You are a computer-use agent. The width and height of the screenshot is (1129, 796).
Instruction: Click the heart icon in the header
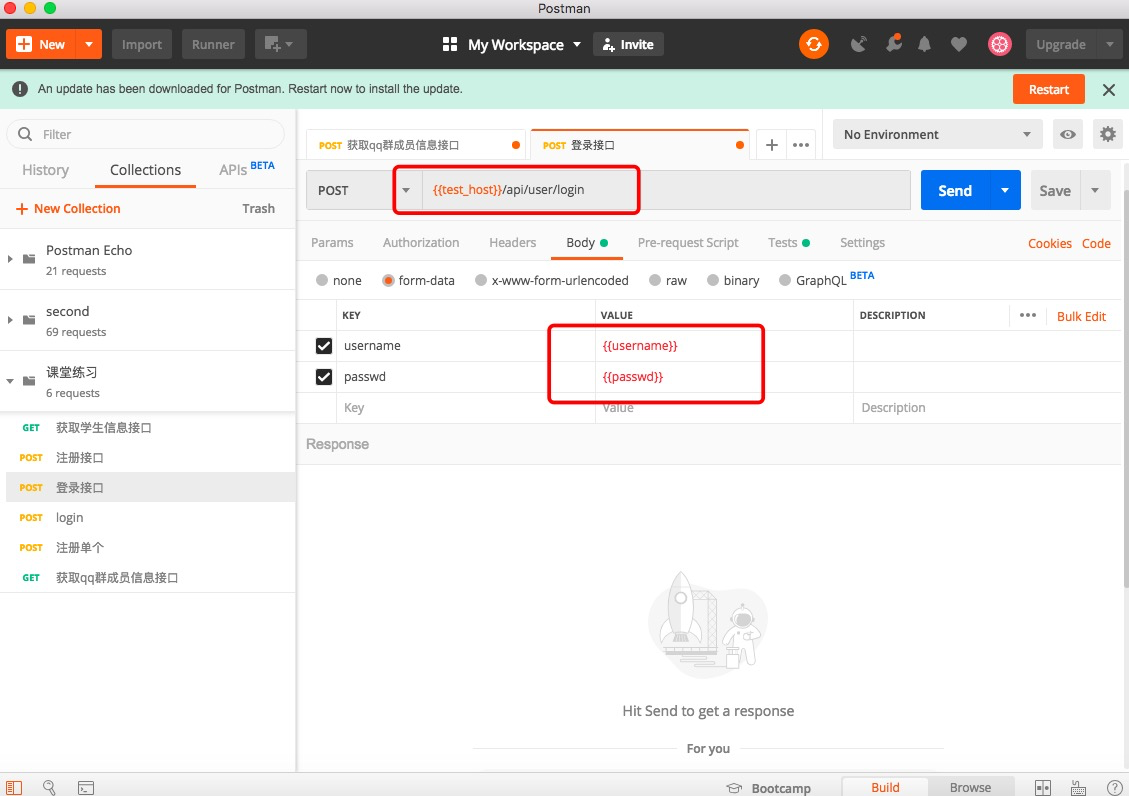click(959, 44)
